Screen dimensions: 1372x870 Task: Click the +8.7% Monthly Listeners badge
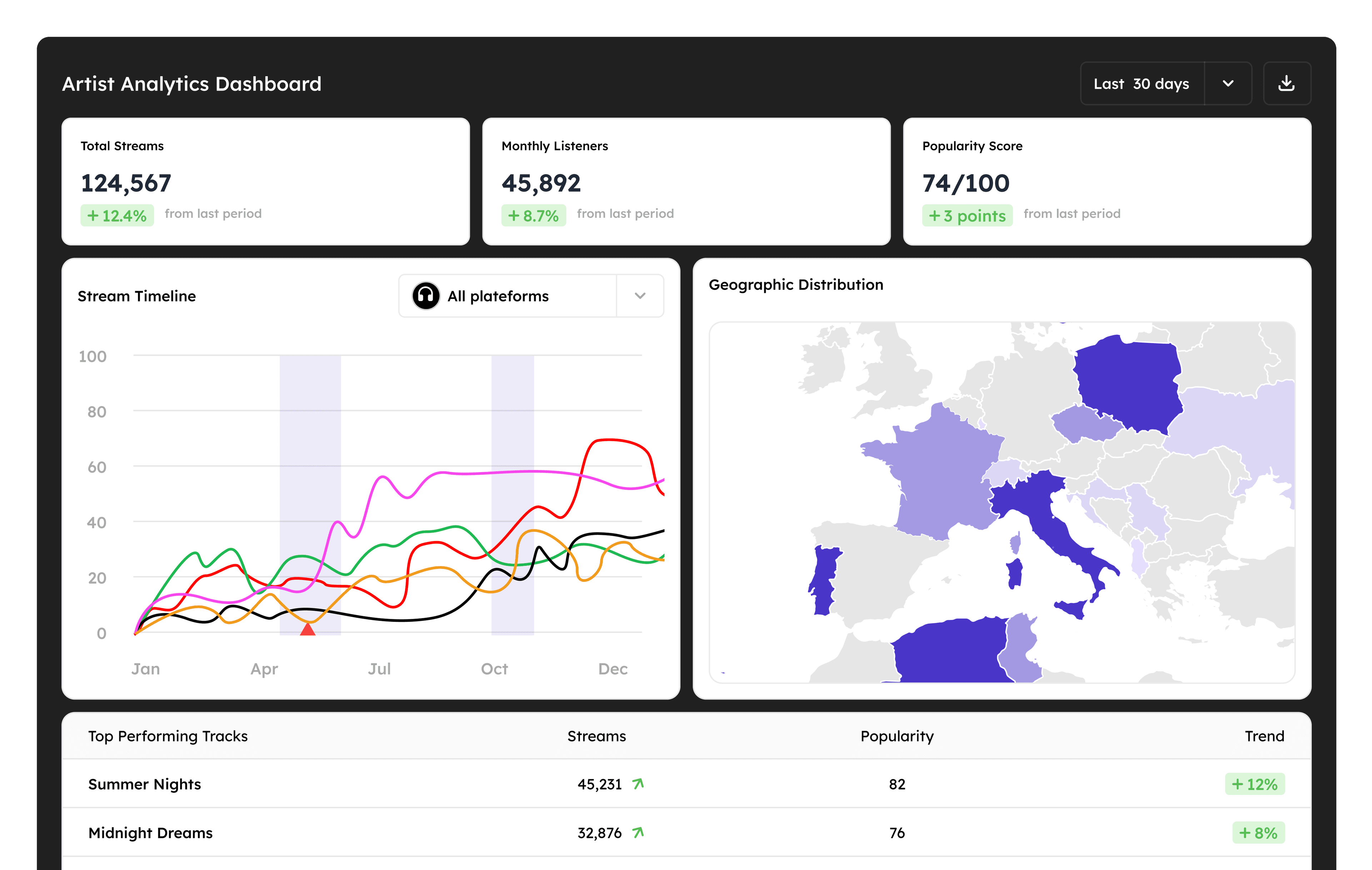[x=533, y=216]
